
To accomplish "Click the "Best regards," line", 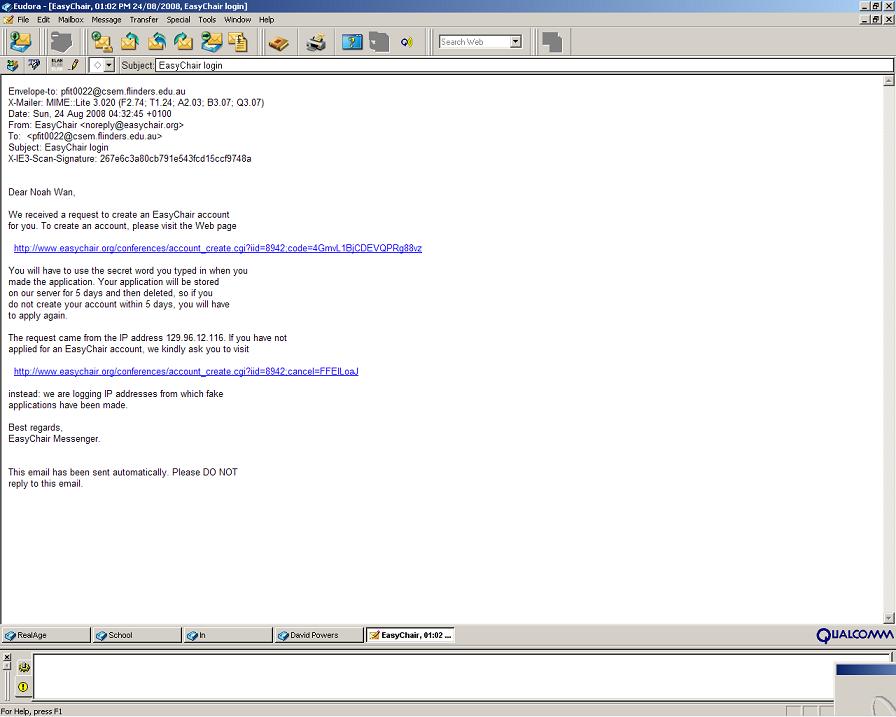I will 35,427.
